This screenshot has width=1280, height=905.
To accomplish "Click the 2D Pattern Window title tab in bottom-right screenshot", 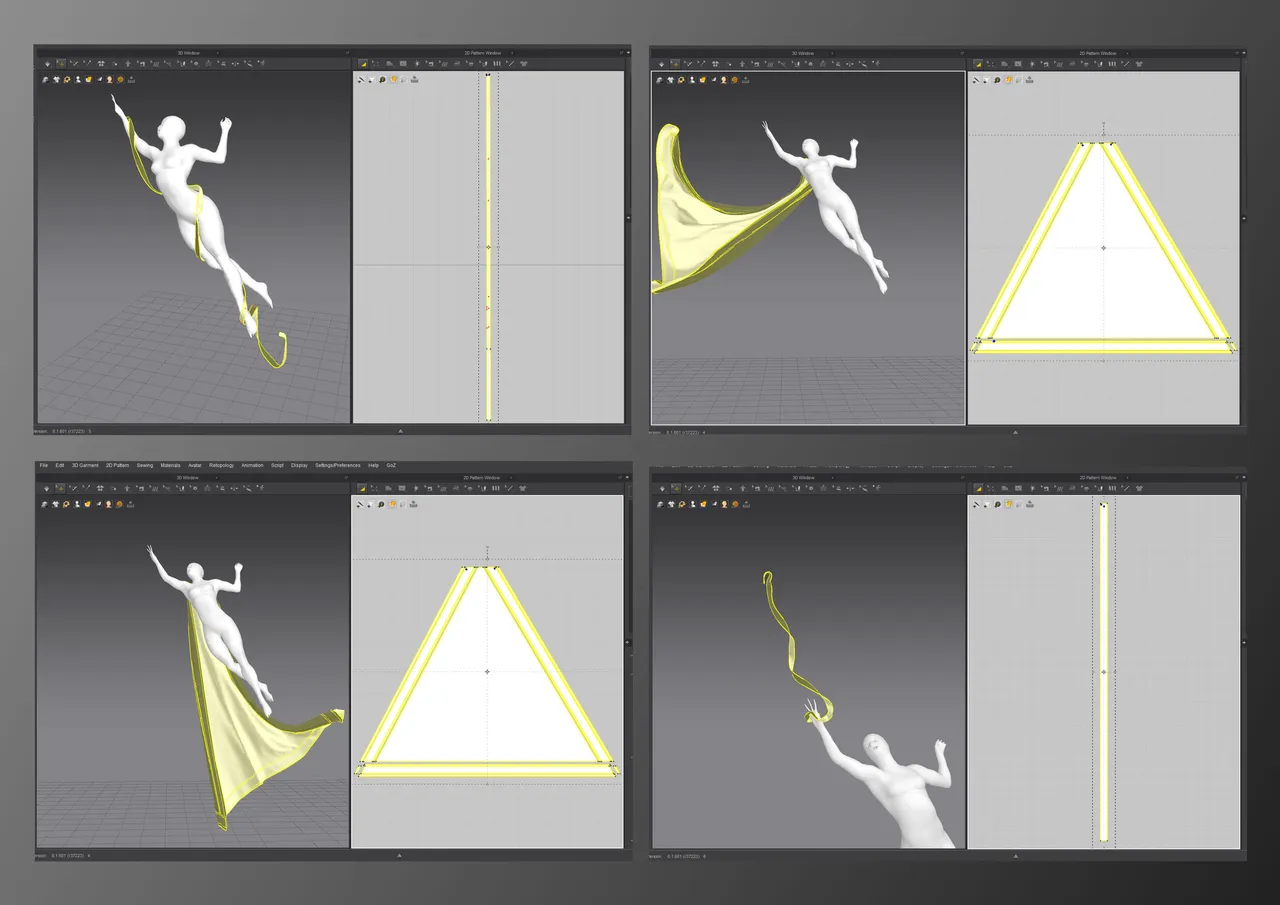I will [1097, 477].
